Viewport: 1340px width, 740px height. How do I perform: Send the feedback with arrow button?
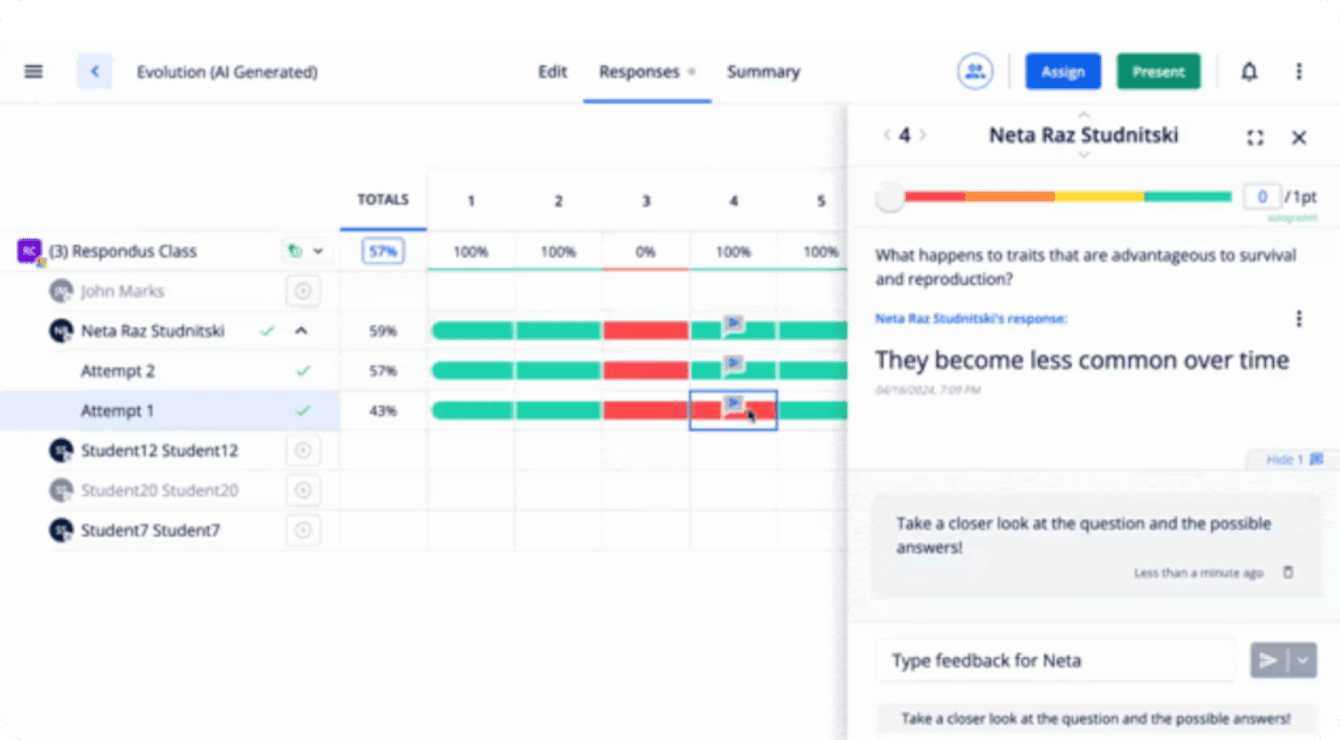click(1267, 661)
